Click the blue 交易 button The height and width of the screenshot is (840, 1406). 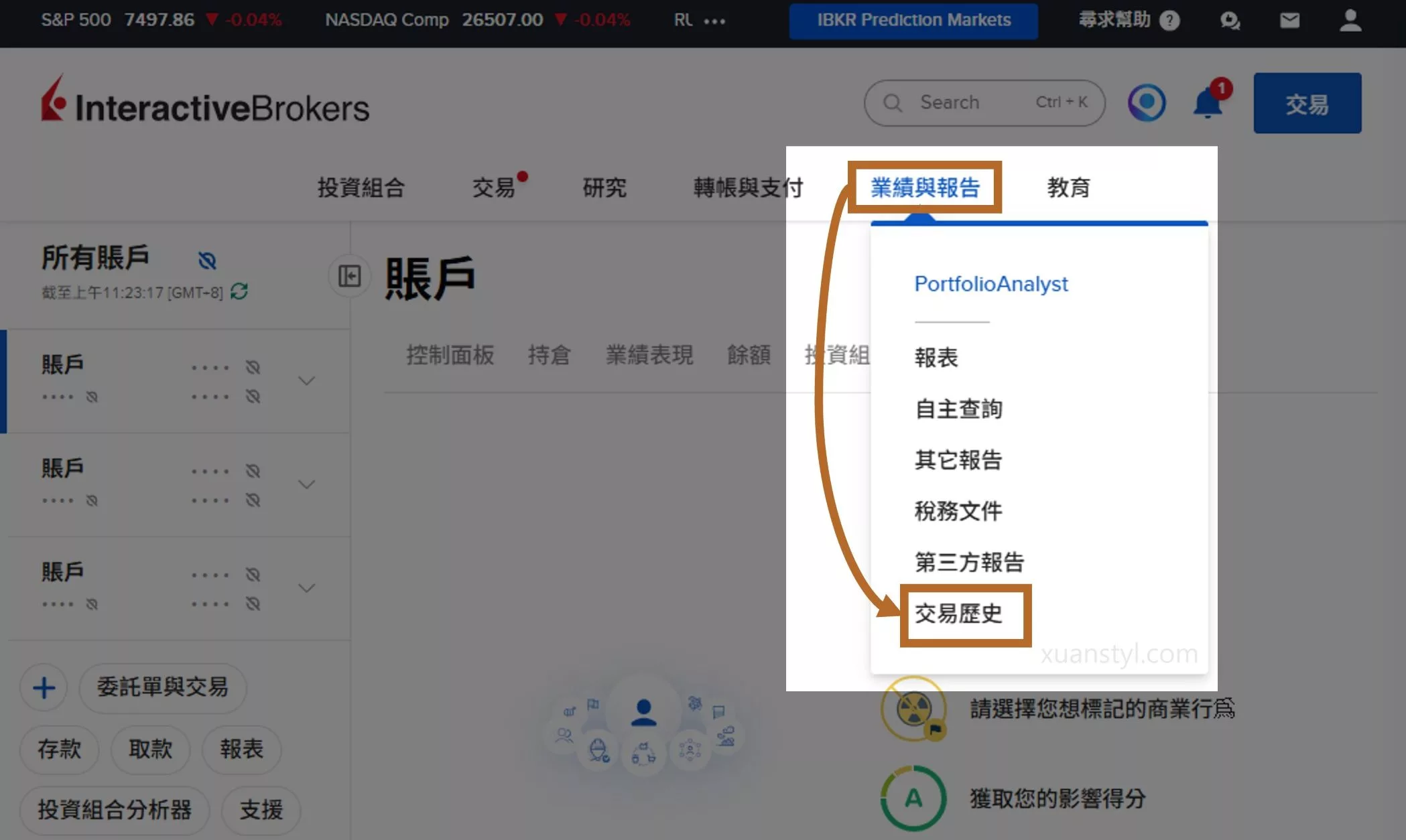coord(1307,103)
